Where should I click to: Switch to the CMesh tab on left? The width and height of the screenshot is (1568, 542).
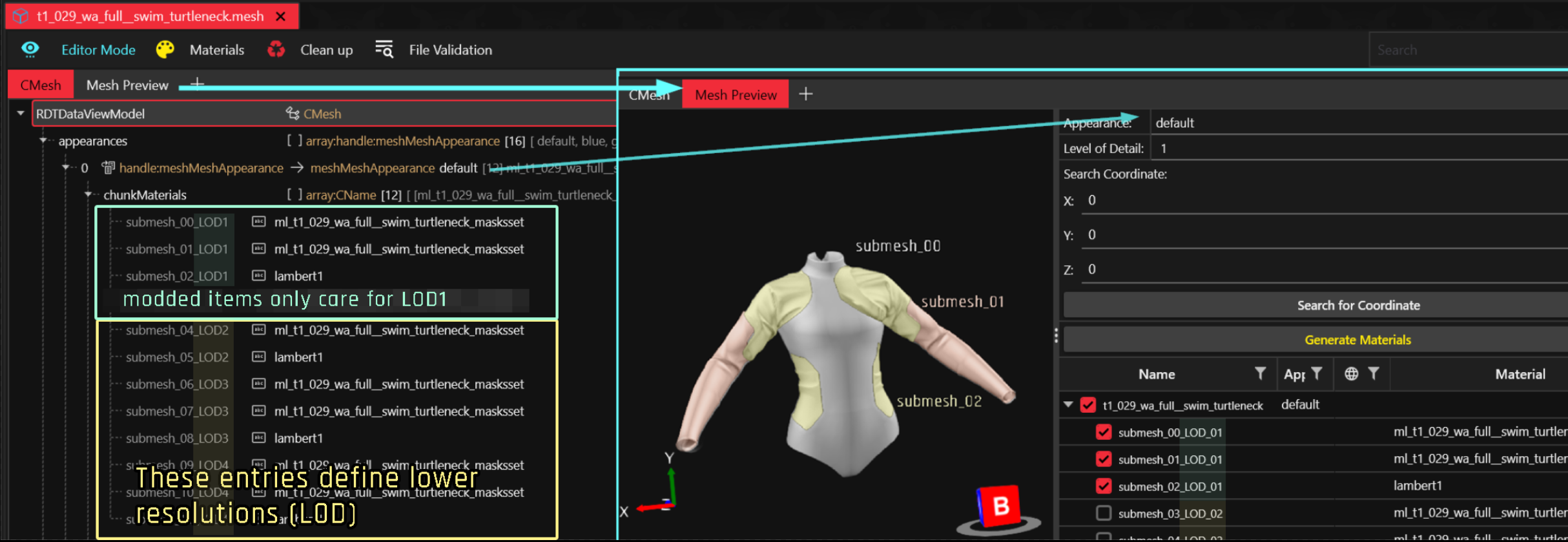(41, 85)
